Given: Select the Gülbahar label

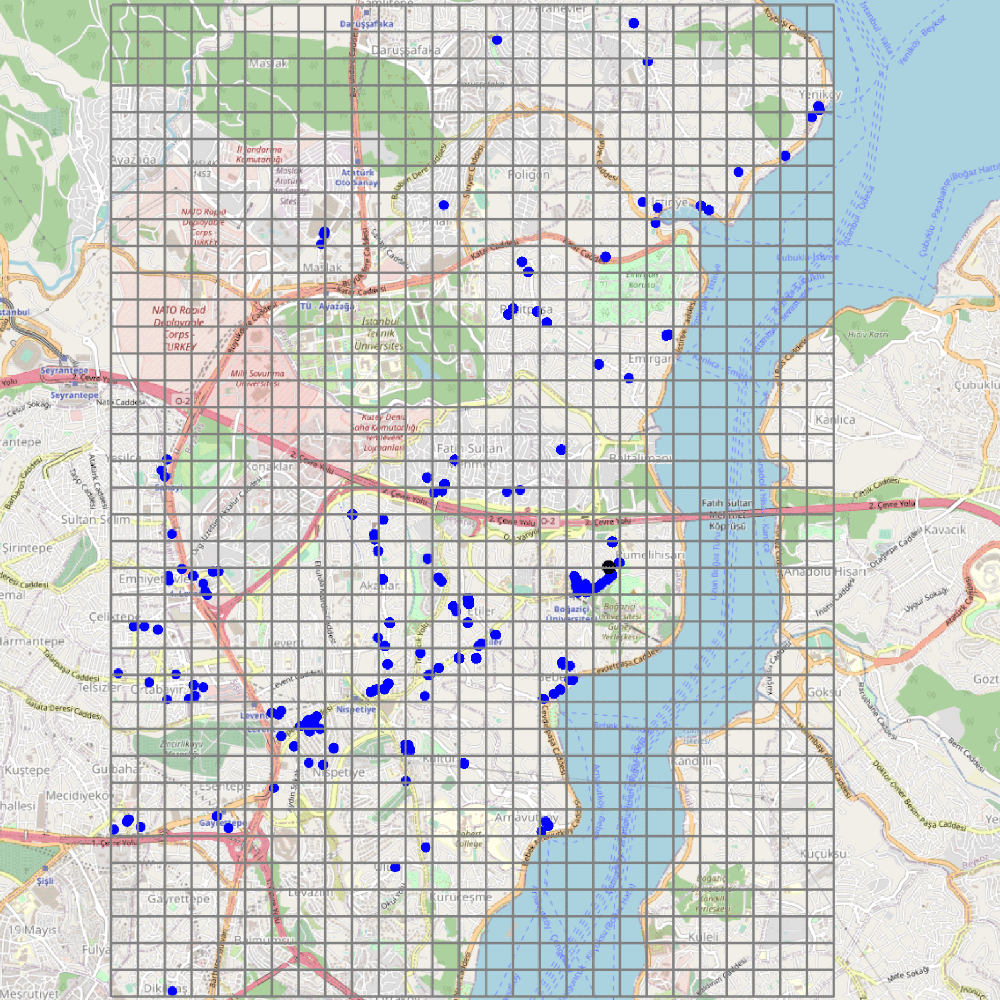Looking at the screenshot, I should click(x=115, y=769).
